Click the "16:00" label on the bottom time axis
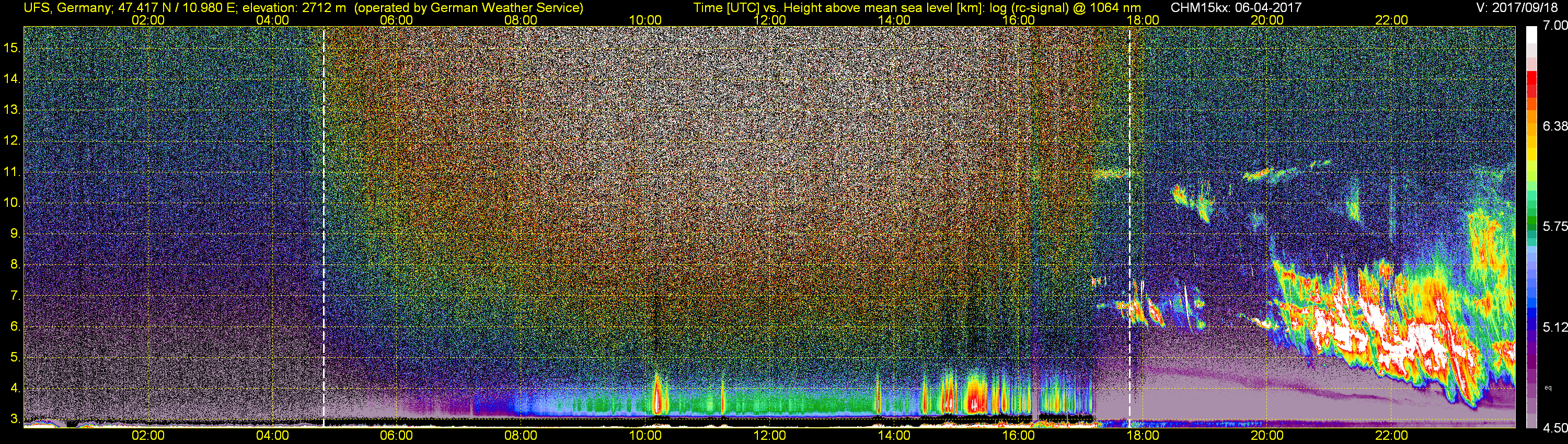1568x444 pixels. (1018, 436)
